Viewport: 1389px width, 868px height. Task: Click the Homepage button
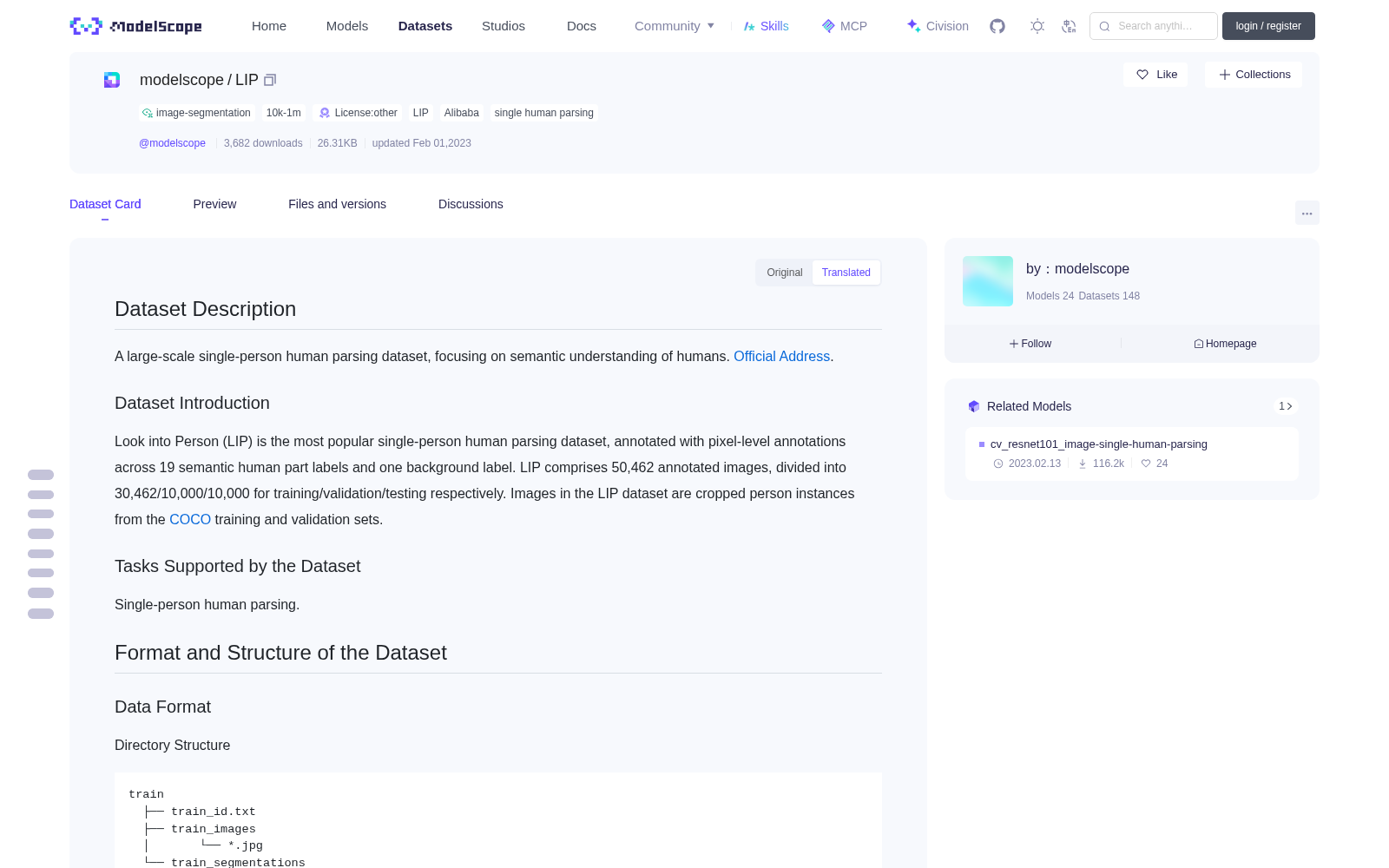coord(1225,344)
